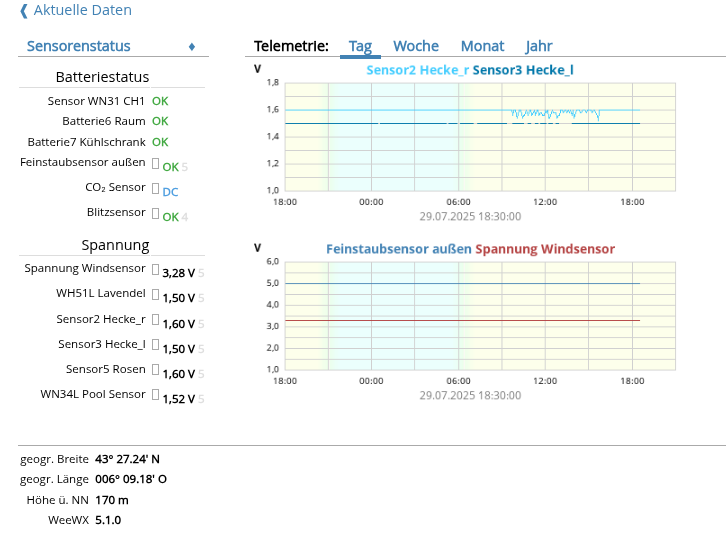Select the Tag telemetry tab
This screenshot has height=546, width=726.
click(360, 46)
